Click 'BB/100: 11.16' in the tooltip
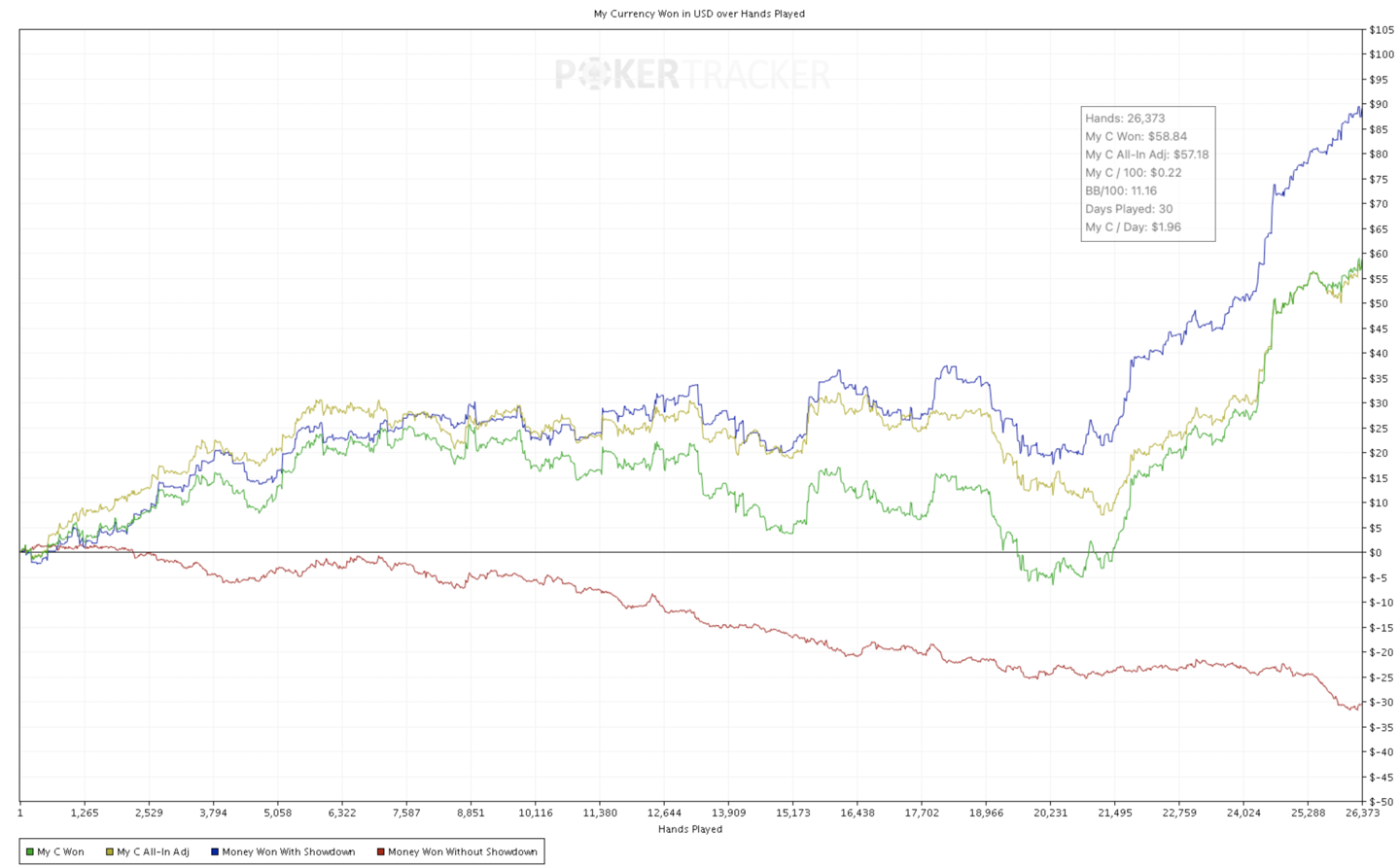 point(1121,191)
